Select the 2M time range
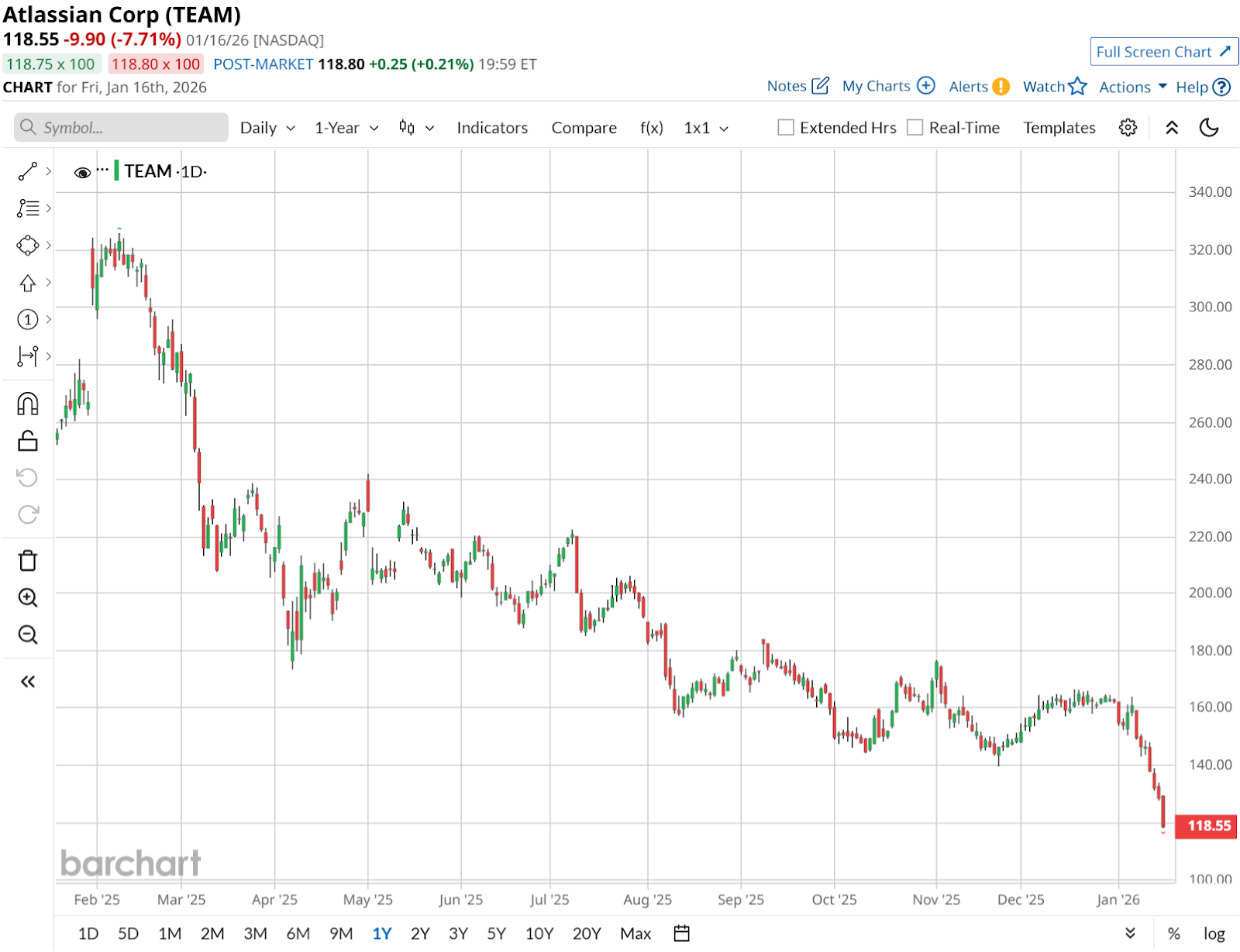Viewport: 1240px width, 952px height. point(212,933)
